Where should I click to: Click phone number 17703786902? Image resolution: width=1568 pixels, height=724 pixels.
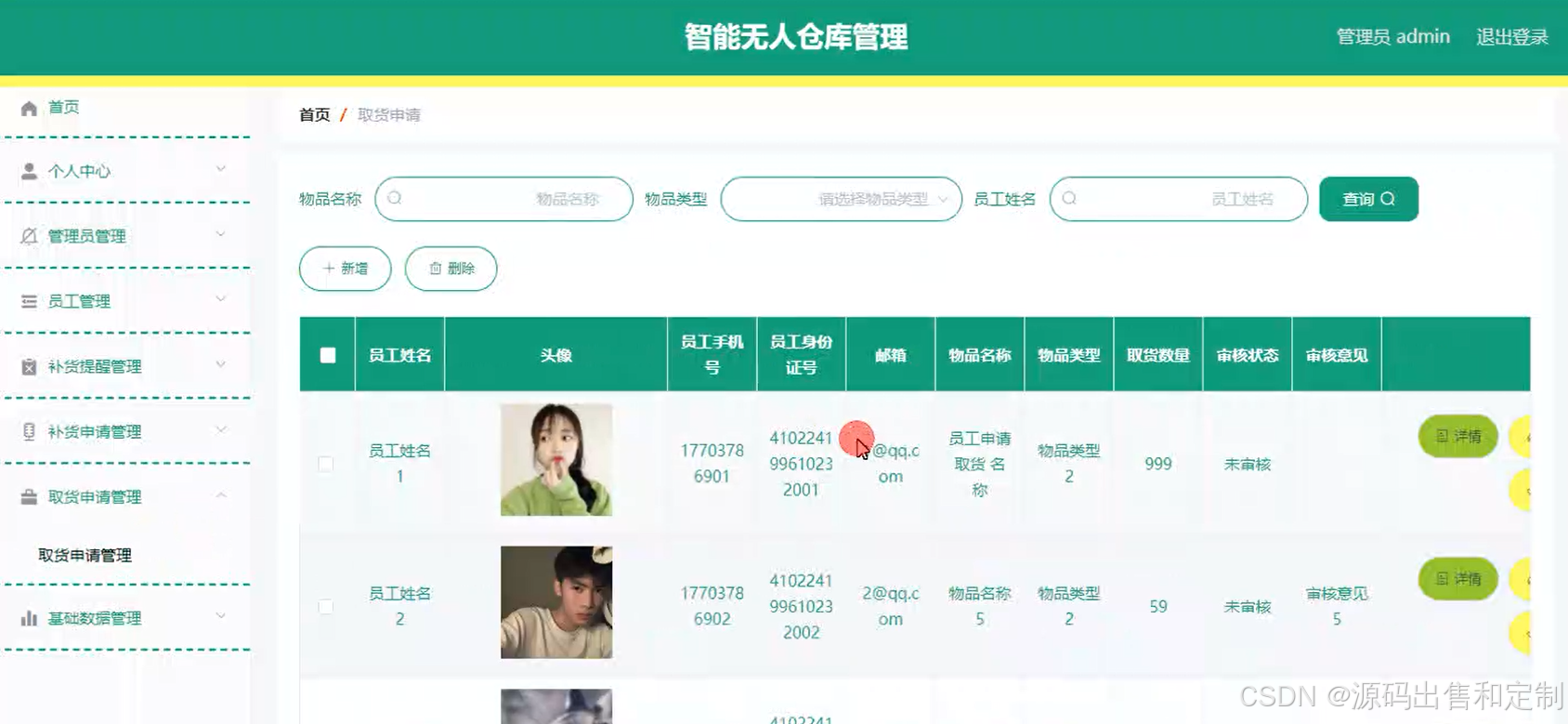712,606
